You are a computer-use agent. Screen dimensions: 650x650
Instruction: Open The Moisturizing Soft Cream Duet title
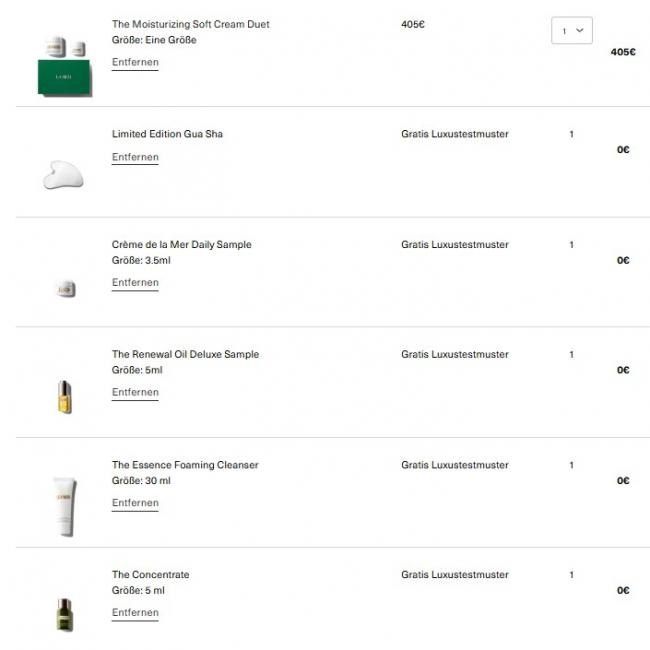190,24
